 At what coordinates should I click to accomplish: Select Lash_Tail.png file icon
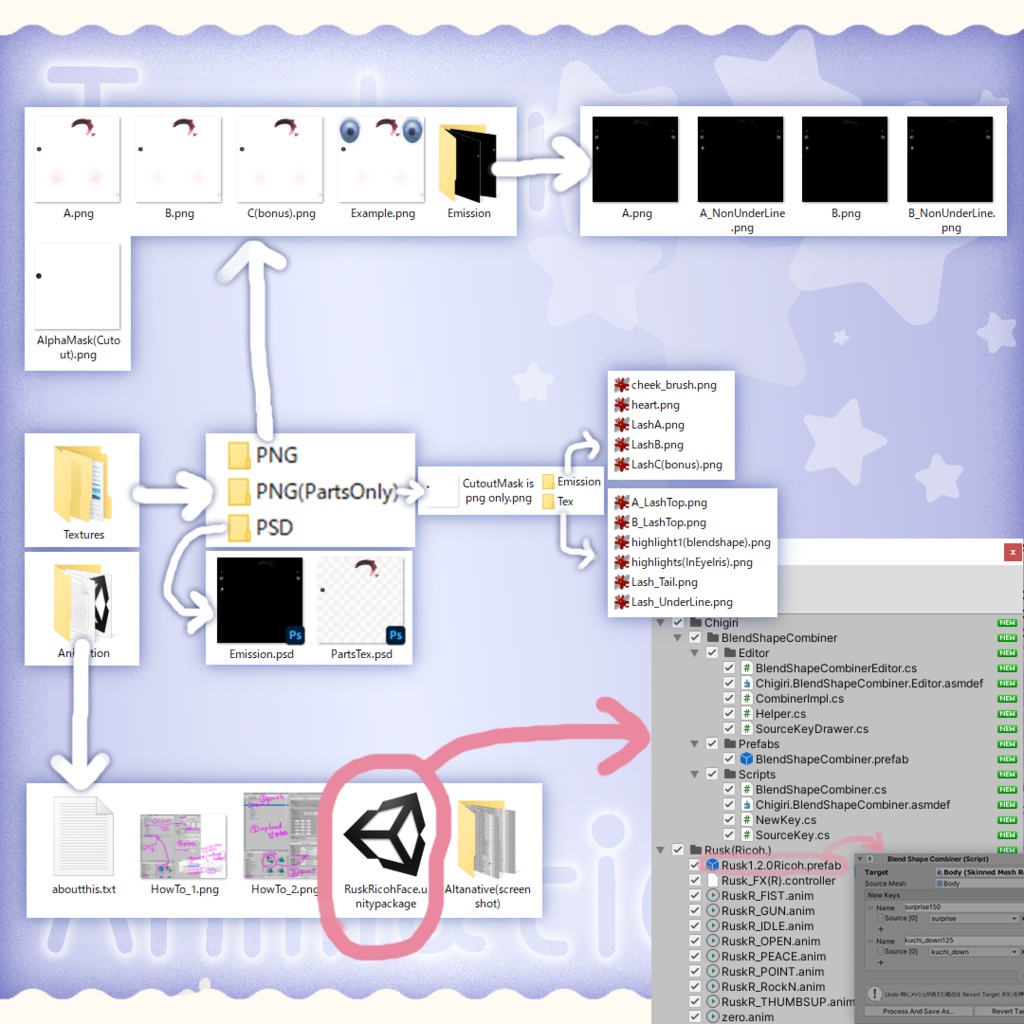coord(622,582)
